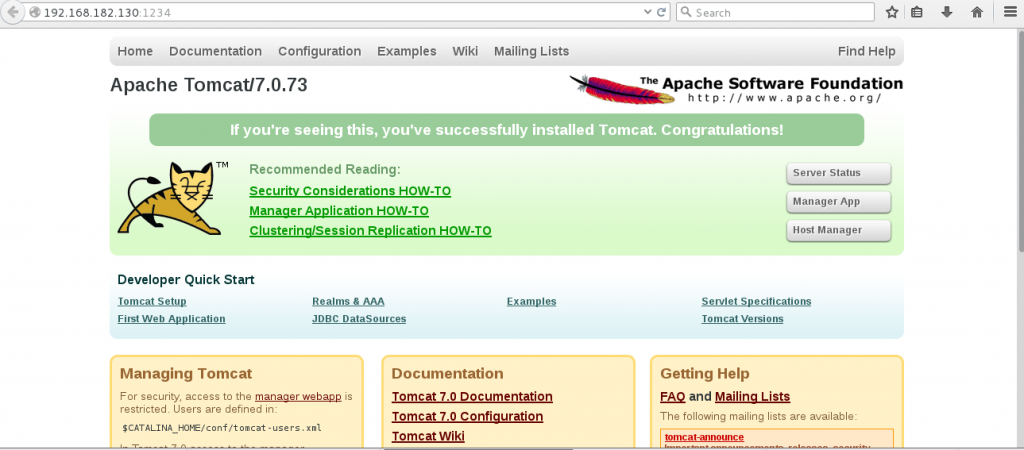Open the downloads arrow icon

946,12
